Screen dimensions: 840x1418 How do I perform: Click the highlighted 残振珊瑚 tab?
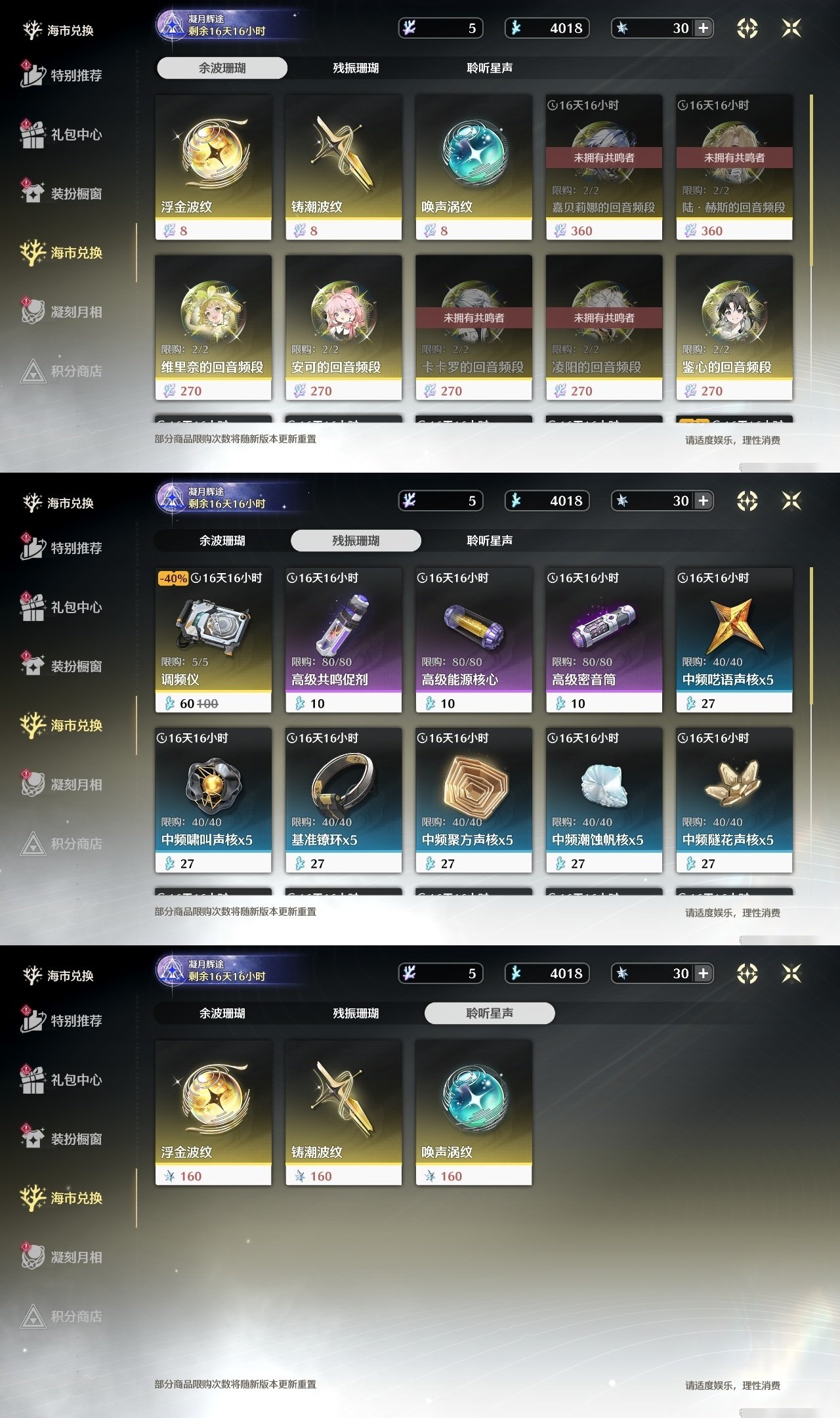(x=356, y=540)
